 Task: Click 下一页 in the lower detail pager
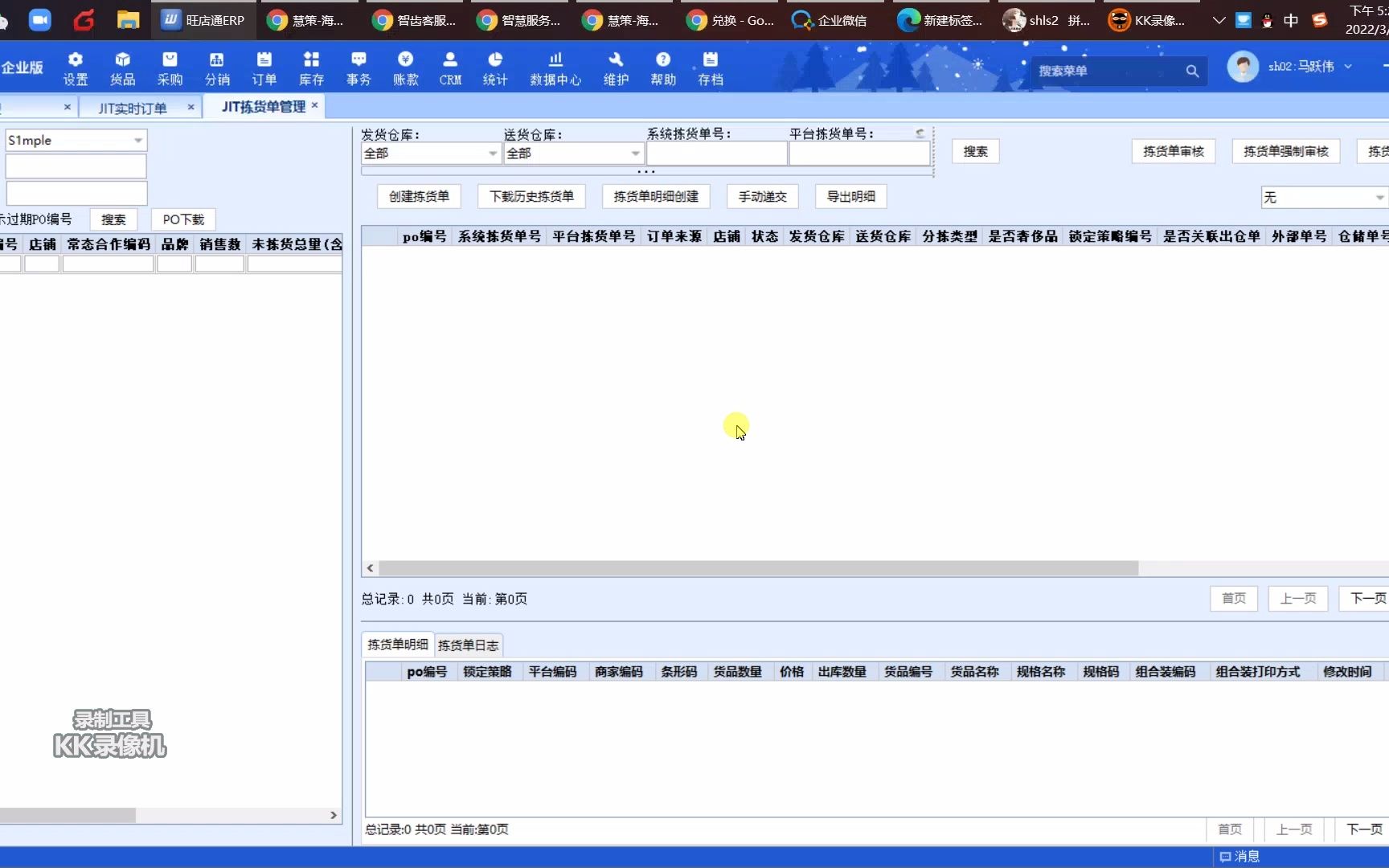coord(1365,829)
